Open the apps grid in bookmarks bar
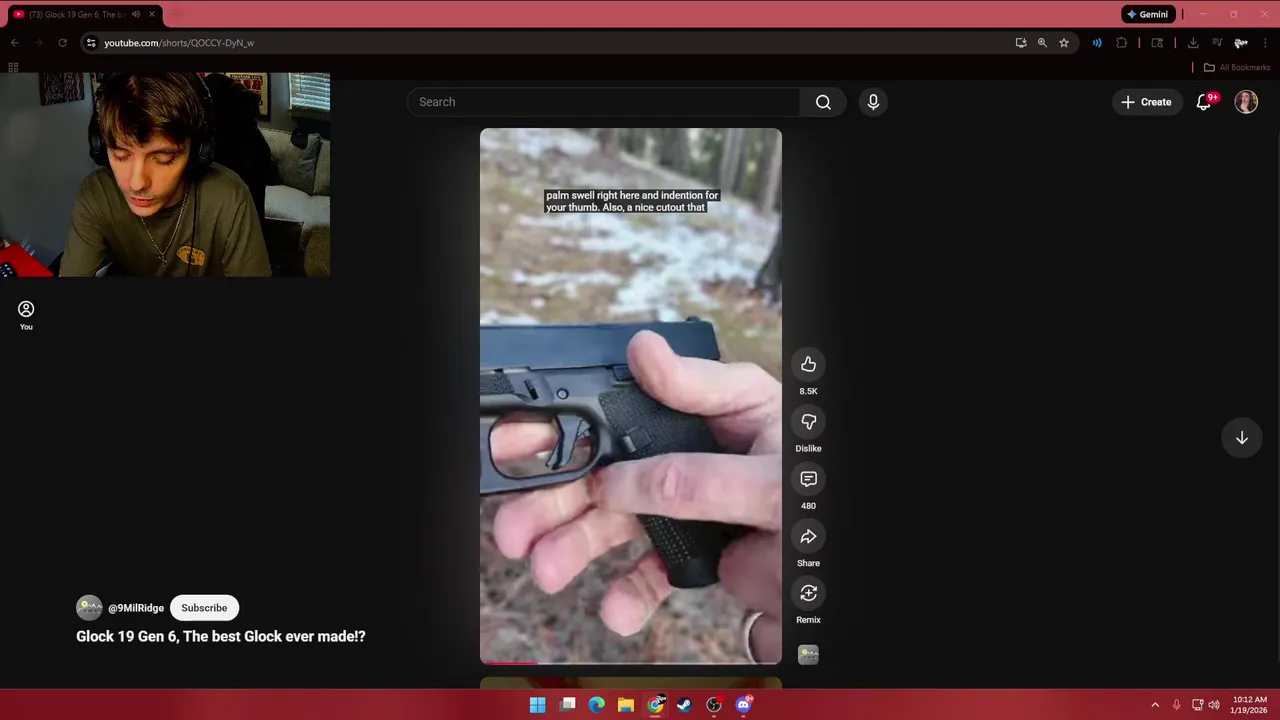 pyautogui.click(x=13, y=67)
